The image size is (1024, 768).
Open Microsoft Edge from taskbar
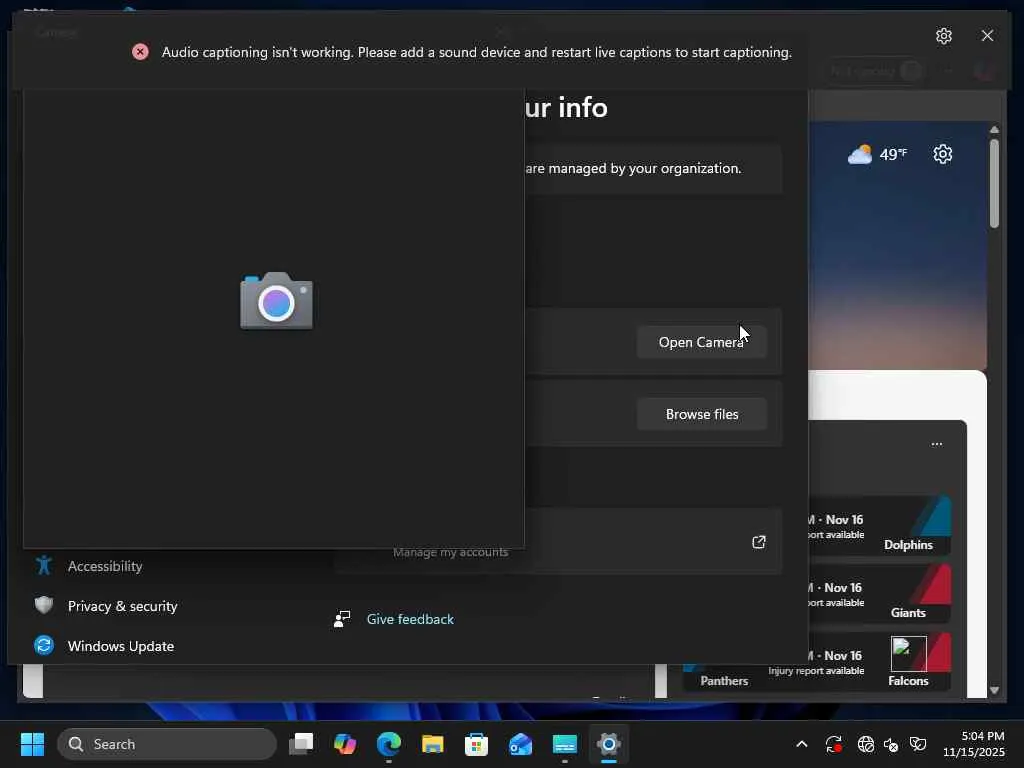[x=389, y=744]
